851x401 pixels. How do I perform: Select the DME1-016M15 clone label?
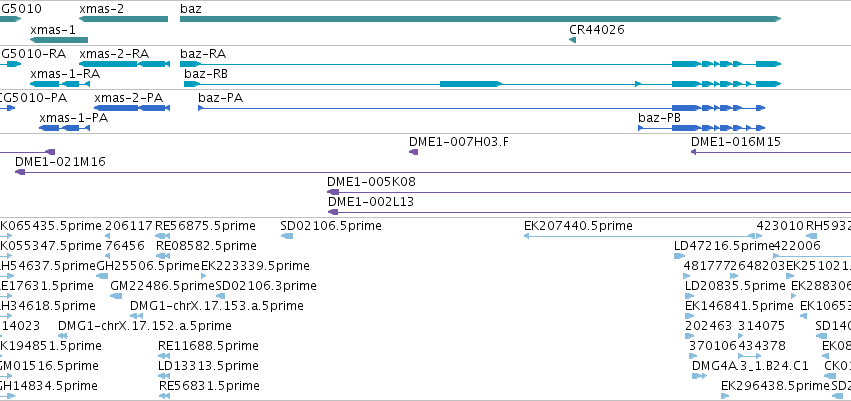[735, 142]
